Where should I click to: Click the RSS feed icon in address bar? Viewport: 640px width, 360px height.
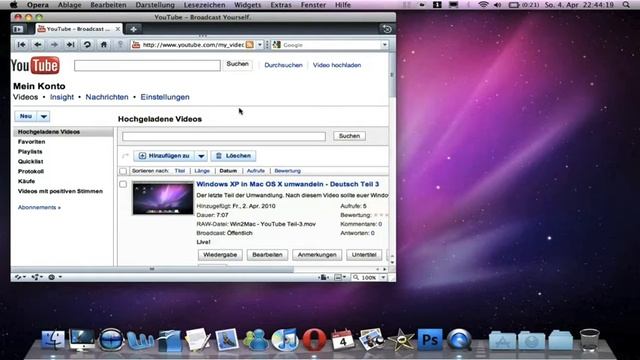249,44
